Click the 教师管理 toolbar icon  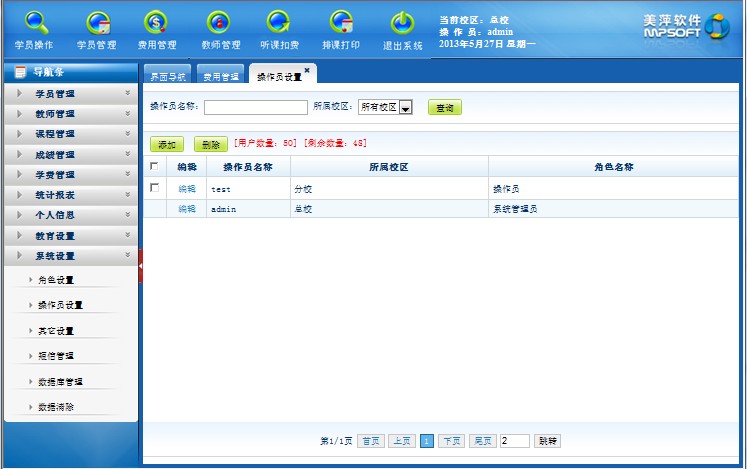[x=220, y=23]
